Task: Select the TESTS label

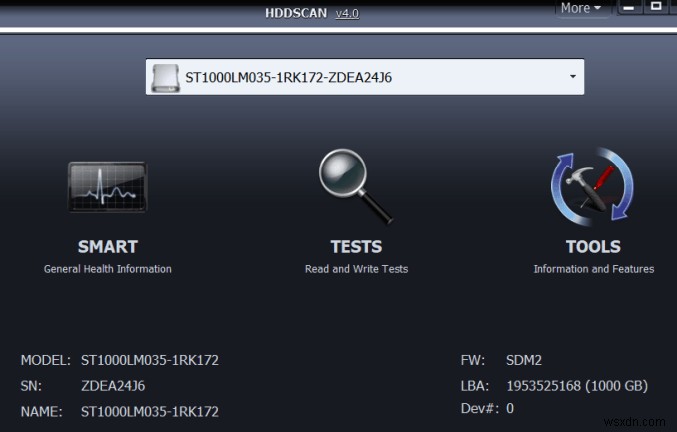Action: click(356, 247)
